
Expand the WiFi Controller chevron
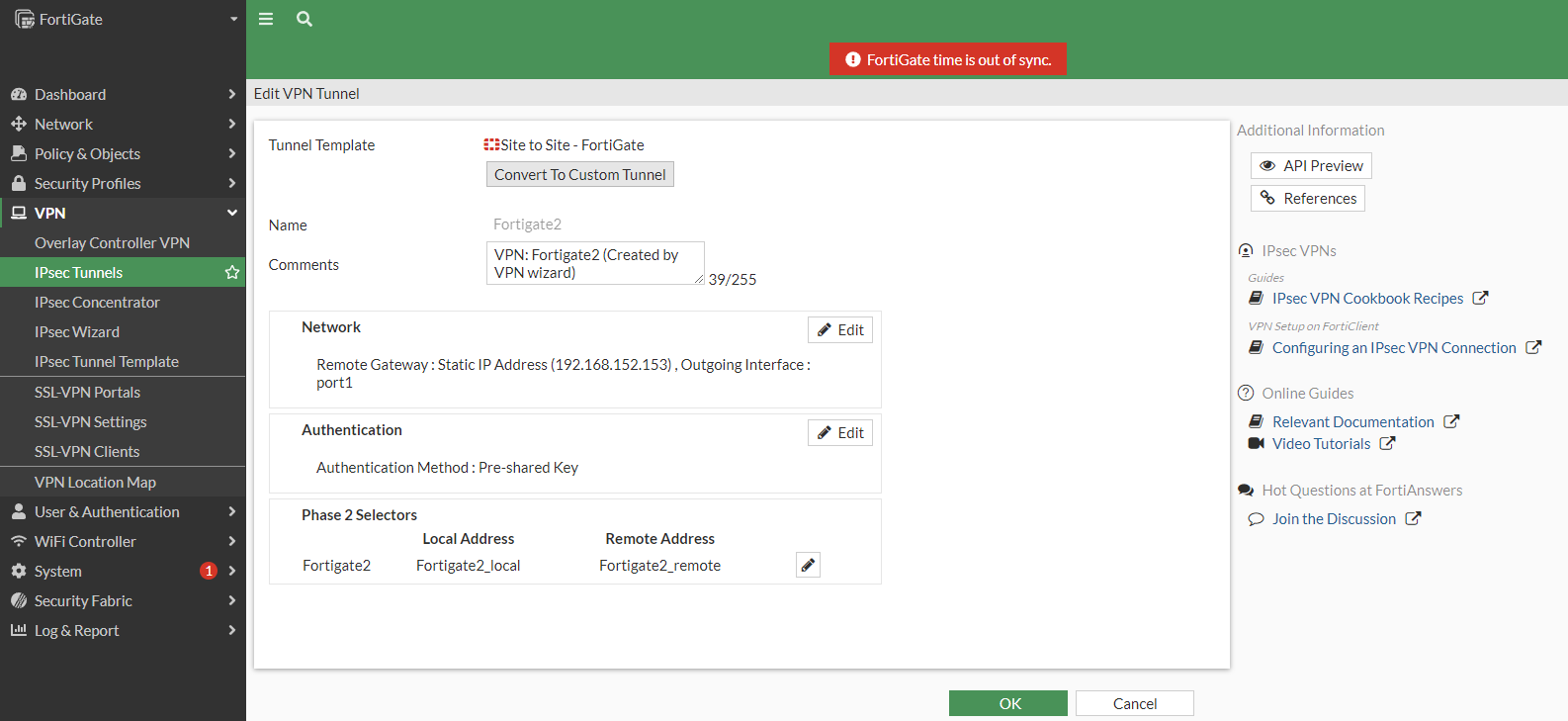pyautogui.click(x=232, y=541)
